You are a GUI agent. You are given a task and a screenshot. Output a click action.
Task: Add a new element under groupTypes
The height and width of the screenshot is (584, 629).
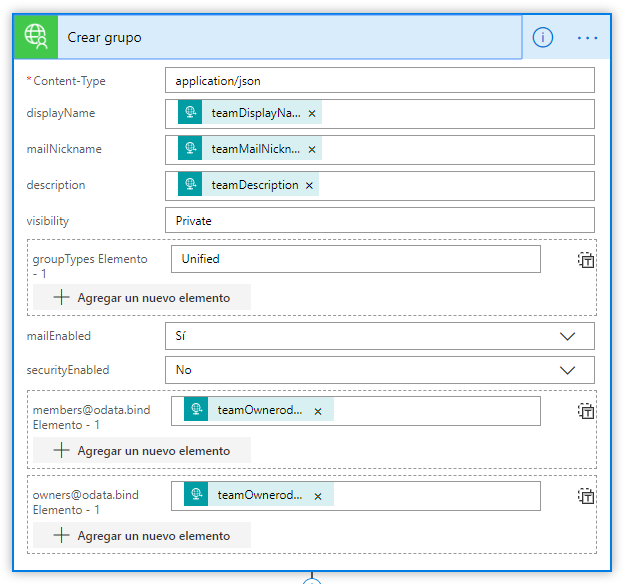(142, 297)
